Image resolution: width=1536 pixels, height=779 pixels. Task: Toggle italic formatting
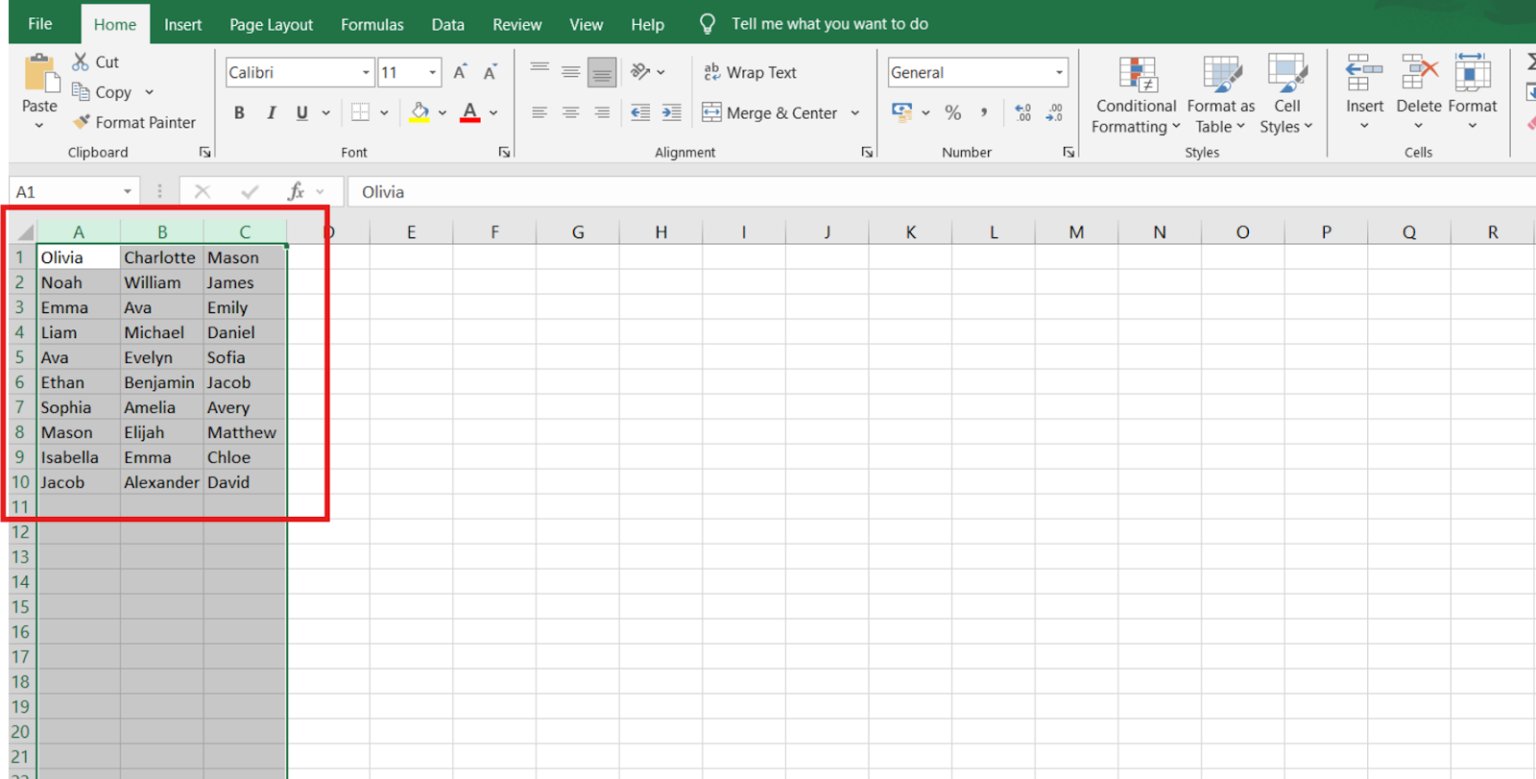pyautogui.click(x=270, y=113)
